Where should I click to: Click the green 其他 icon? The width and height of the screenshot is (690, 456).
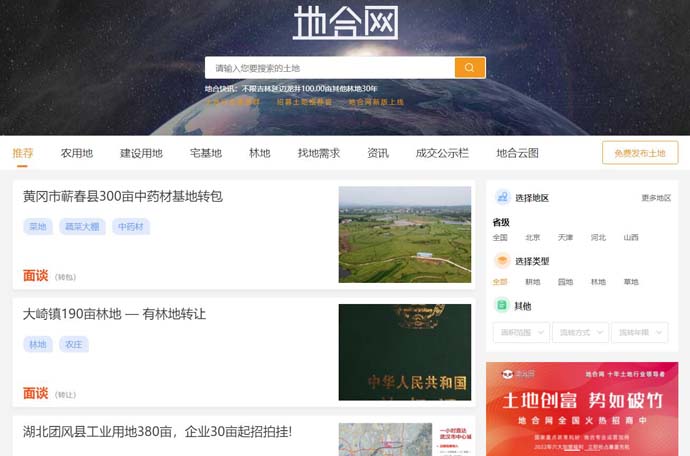click(502, 305)
